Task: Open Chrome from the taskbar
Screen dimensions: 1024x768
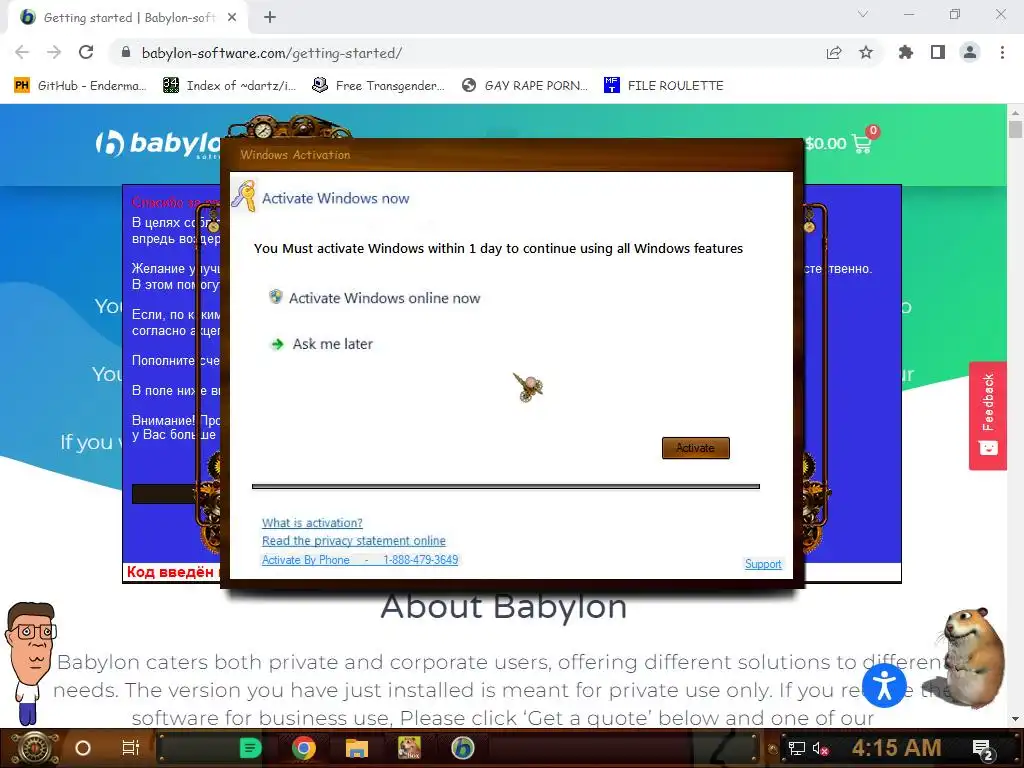Action: (x=304, y=748)
